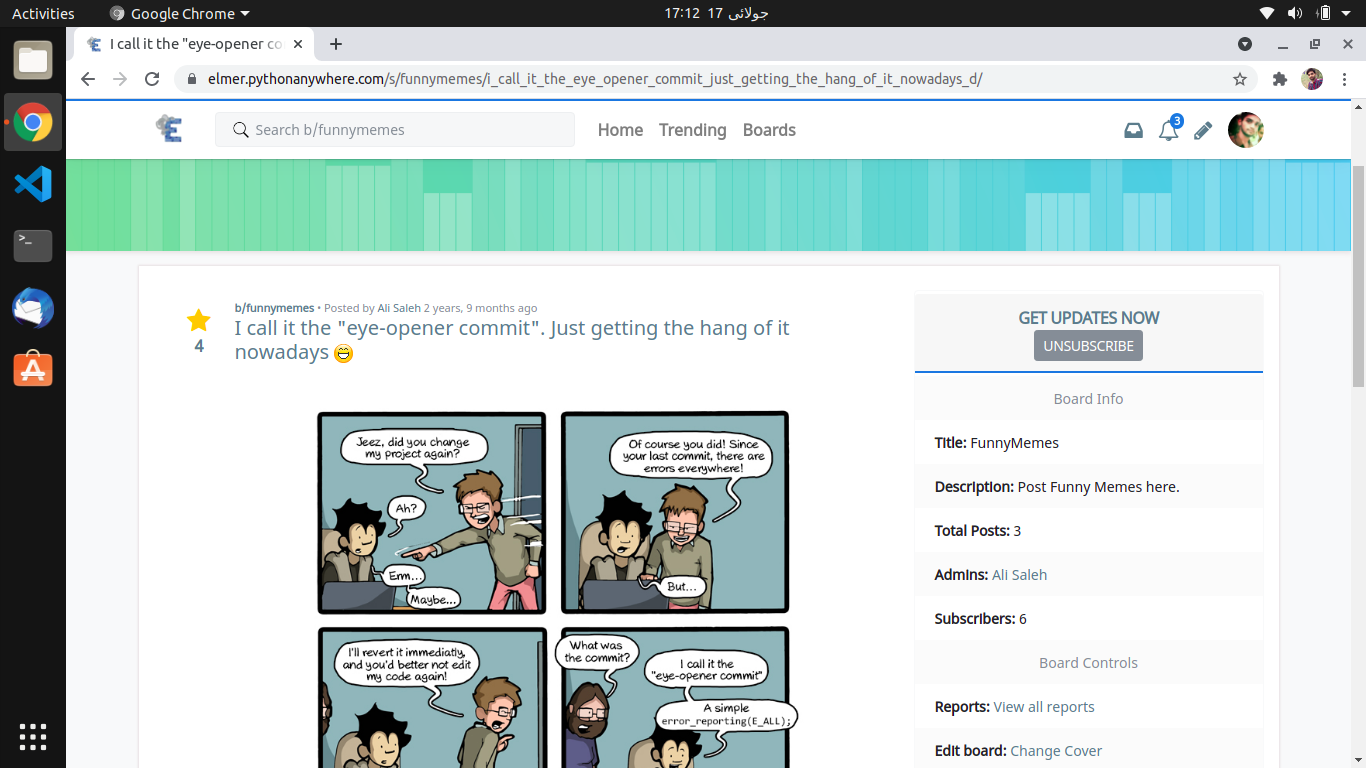This screenshot has width=1366, height=768.
Task: Click the address bar URL
Action: [x=595, y=79]
